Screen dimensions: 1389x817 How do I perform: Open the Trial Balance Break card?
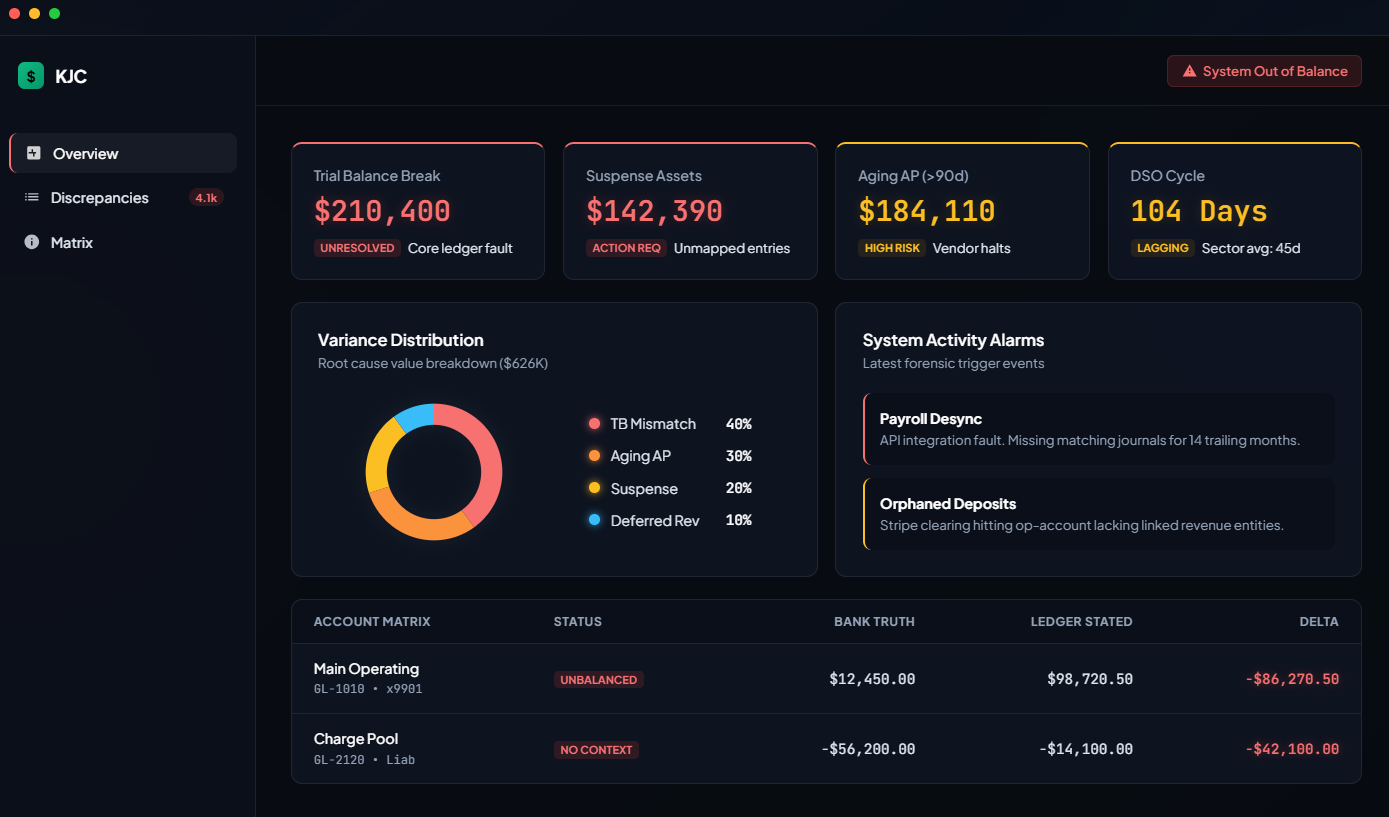[x=418, y=211]
